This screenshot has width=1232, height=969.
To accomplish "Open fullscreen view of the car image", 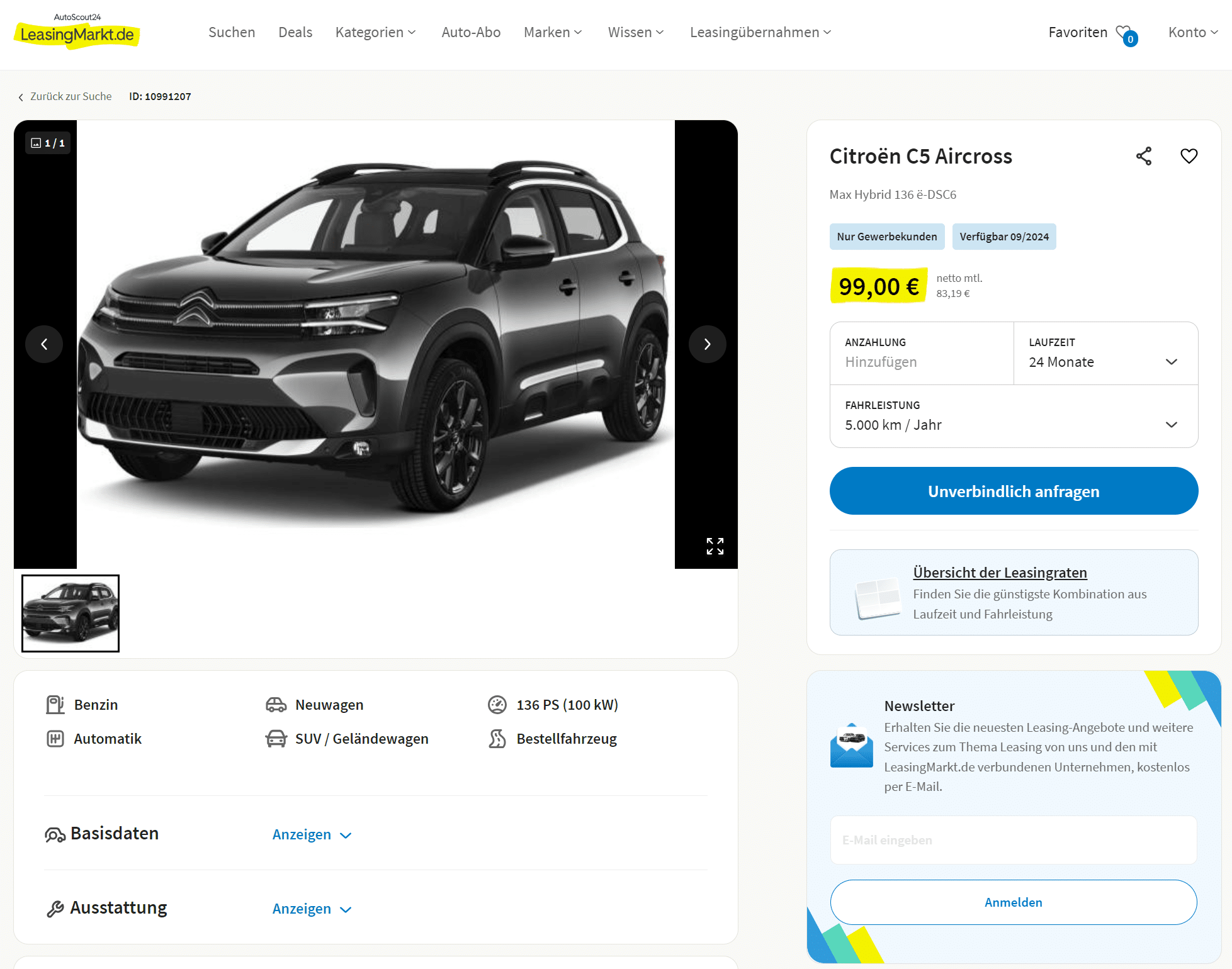I will coord(715,546).
